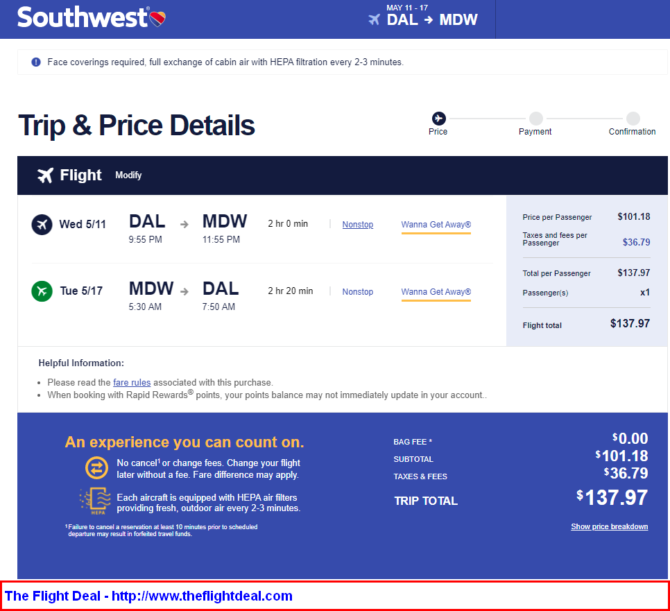Open the fare rules link
670x611 pixels.
tap(132, 382)
